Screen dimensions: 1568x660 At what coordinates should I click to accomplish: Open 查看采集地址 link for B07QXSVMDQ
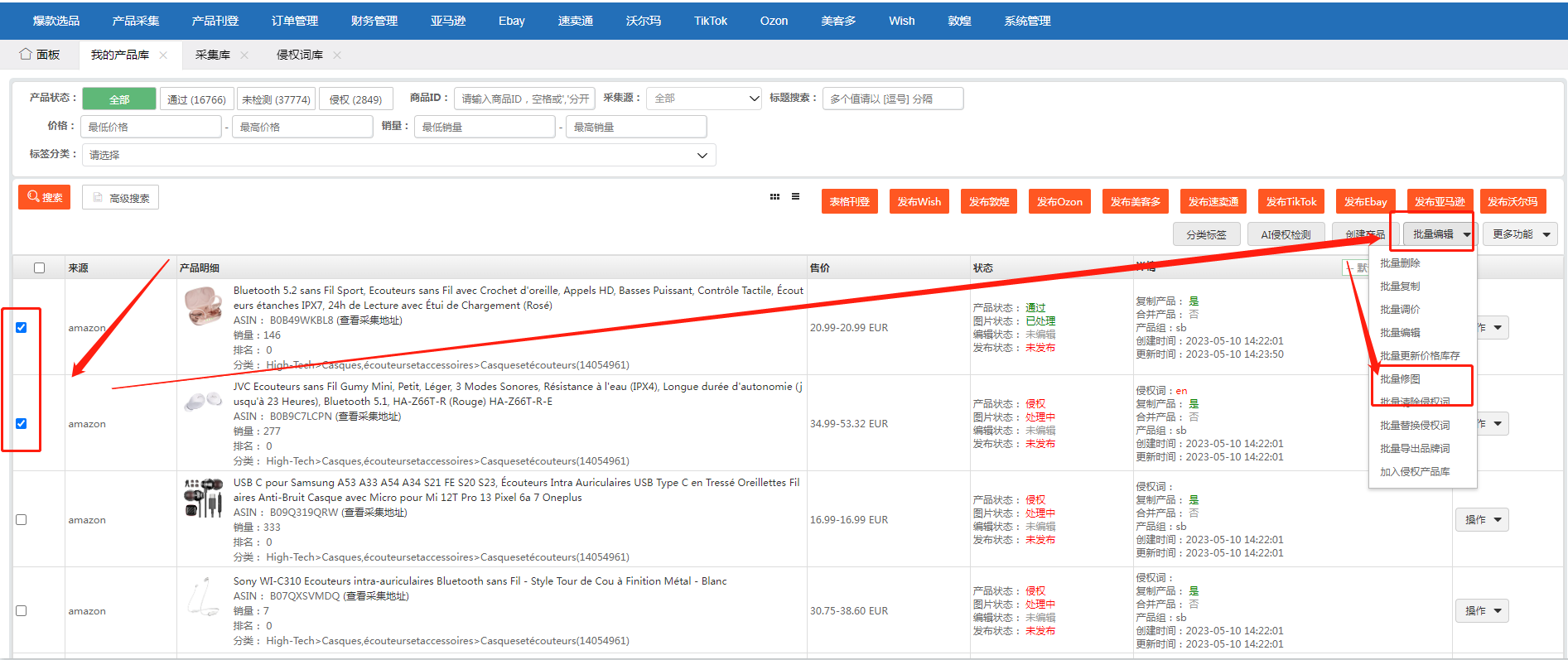376,596
